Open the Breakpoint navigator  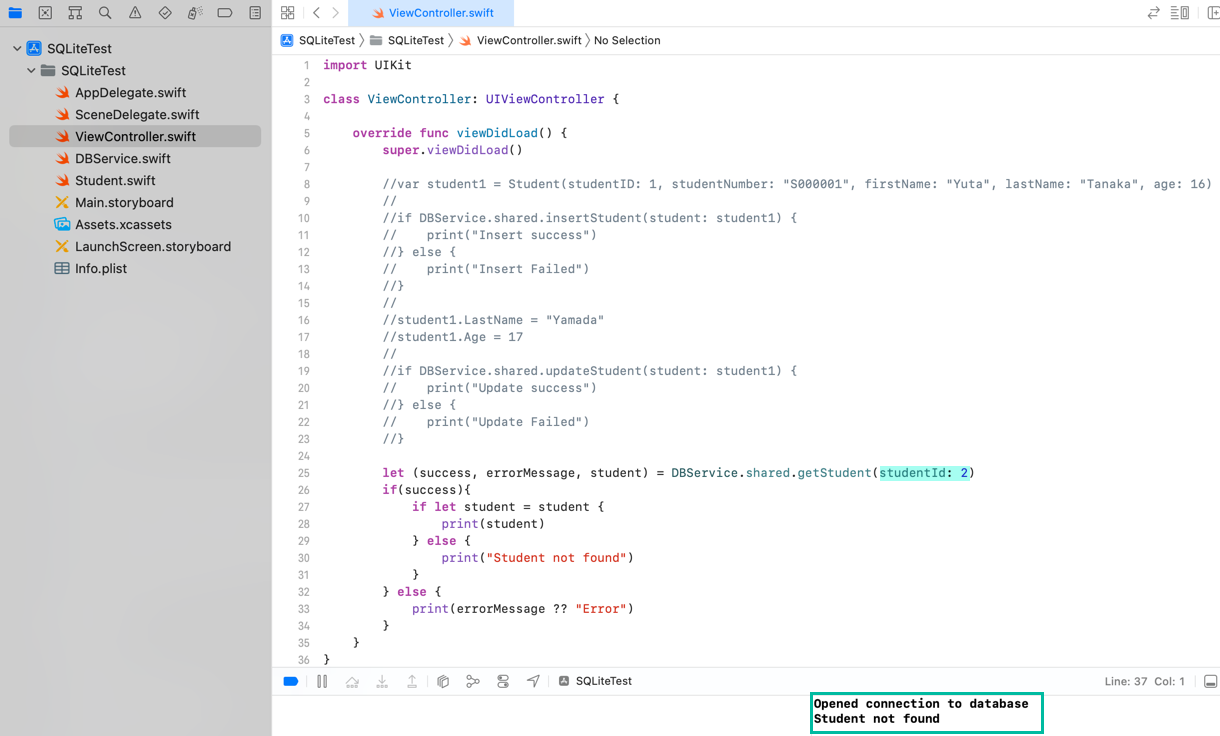225,13
